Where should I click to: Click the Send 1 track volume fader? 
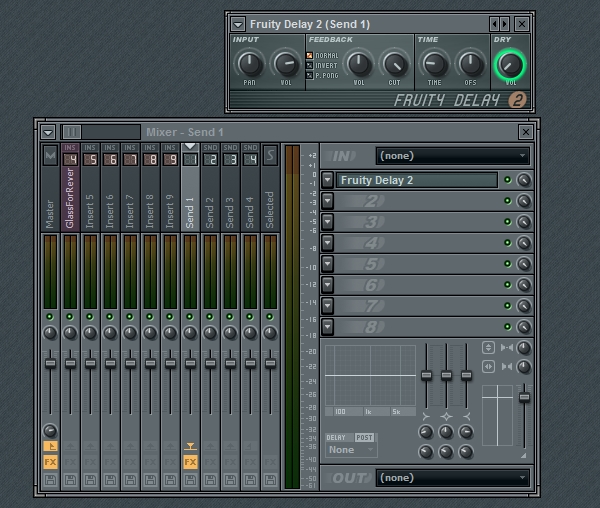point(190,363)
